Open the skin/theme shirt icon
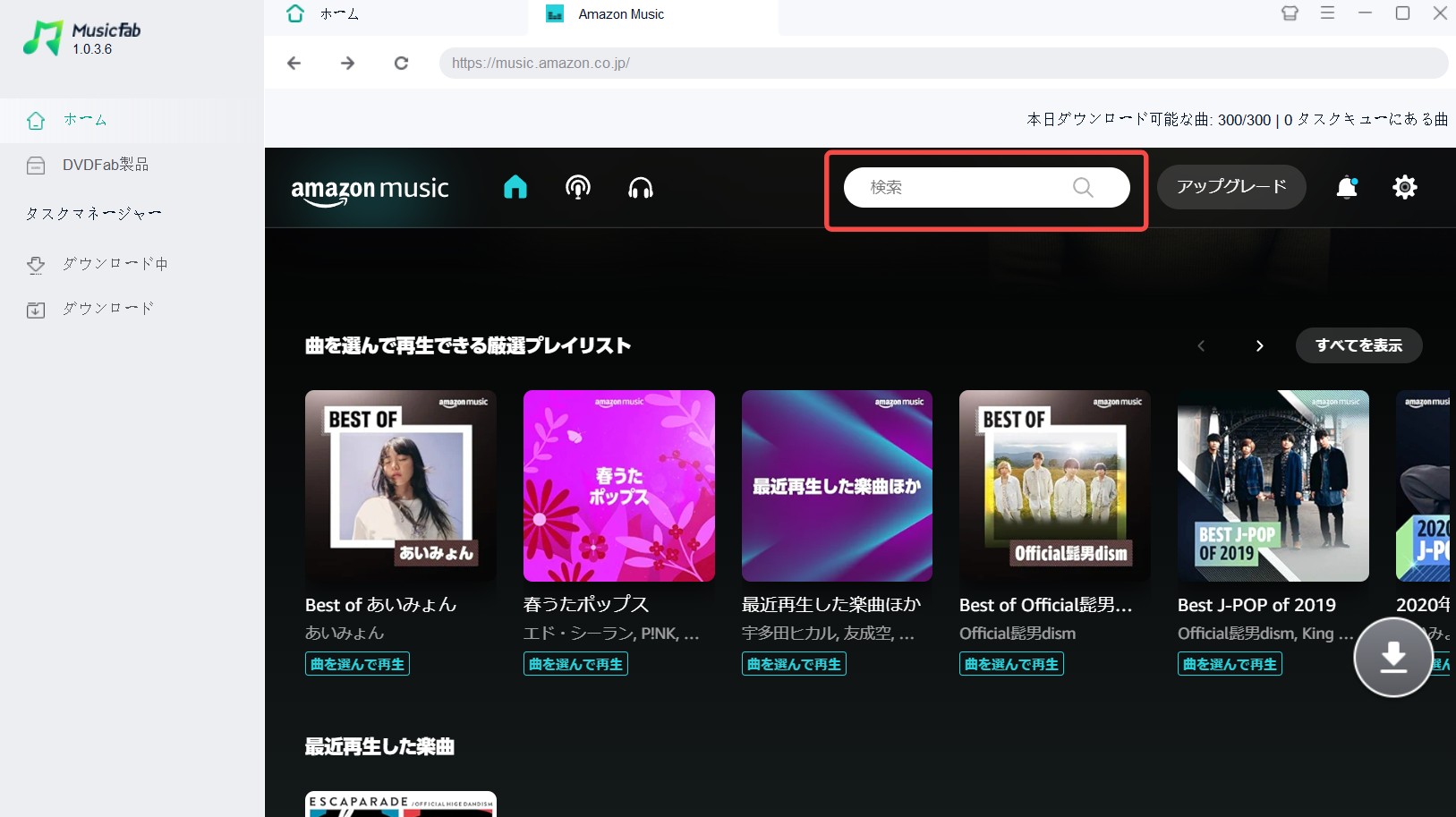The height and width of the screenshot is (817, 1456). pyautogui.click(x=1290, y=13)
